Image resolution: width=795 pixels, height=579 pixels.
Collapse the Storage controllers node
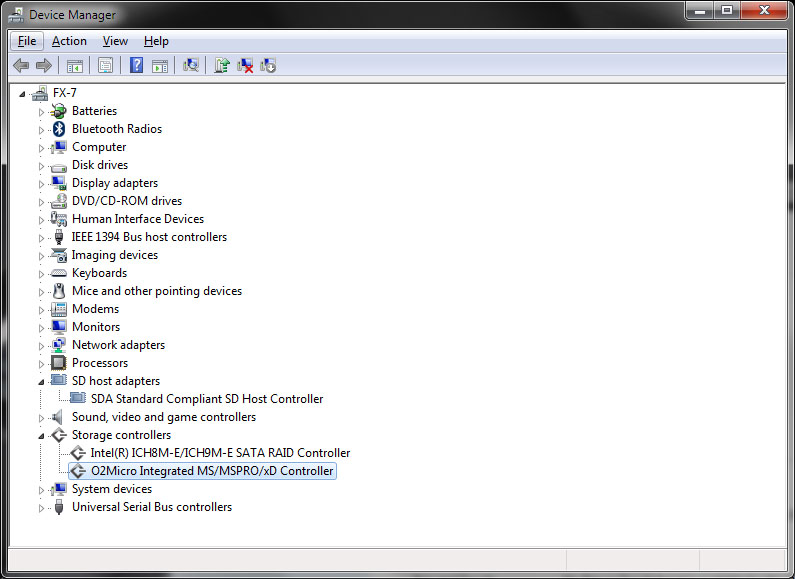(41, 436)
